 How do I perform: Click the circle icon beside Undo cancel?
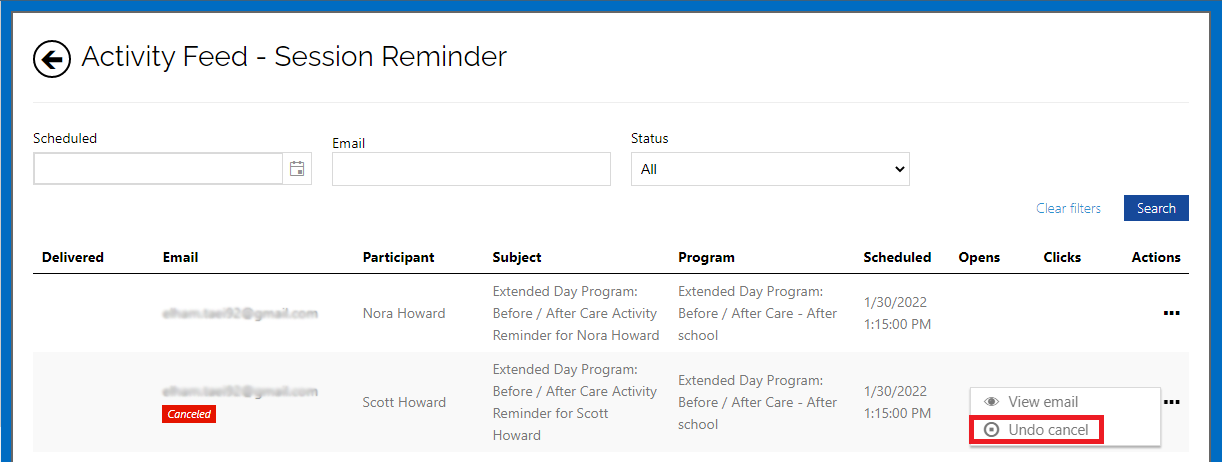click(992, 430)
